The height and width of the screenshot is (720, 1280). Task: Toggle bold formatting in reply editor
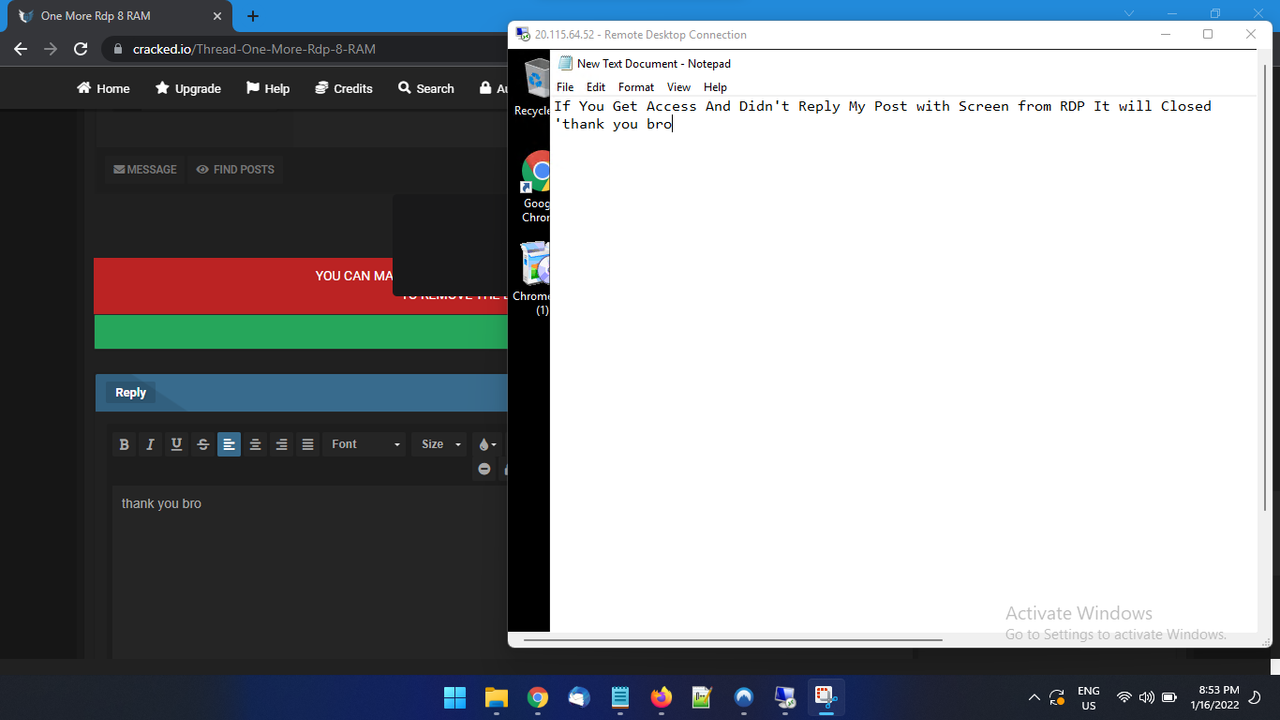pos(124,444)
